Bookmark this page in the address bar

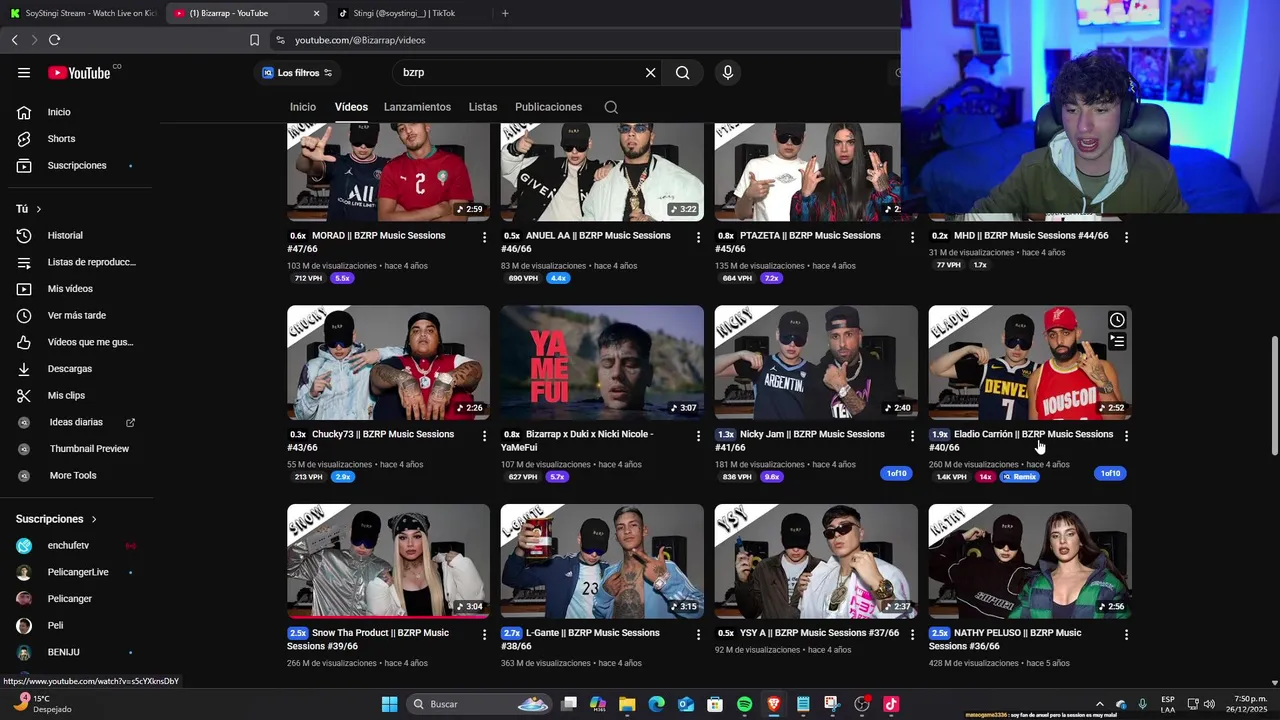pos(254,40)
